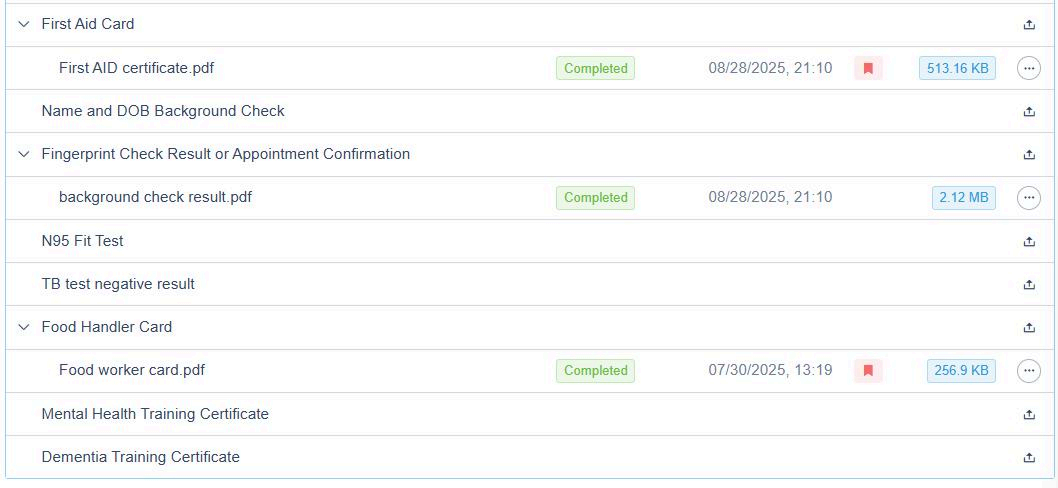Click the 513.16 KB file size badge
This screenshot has height=488, width=1058.
click(957, 68)
